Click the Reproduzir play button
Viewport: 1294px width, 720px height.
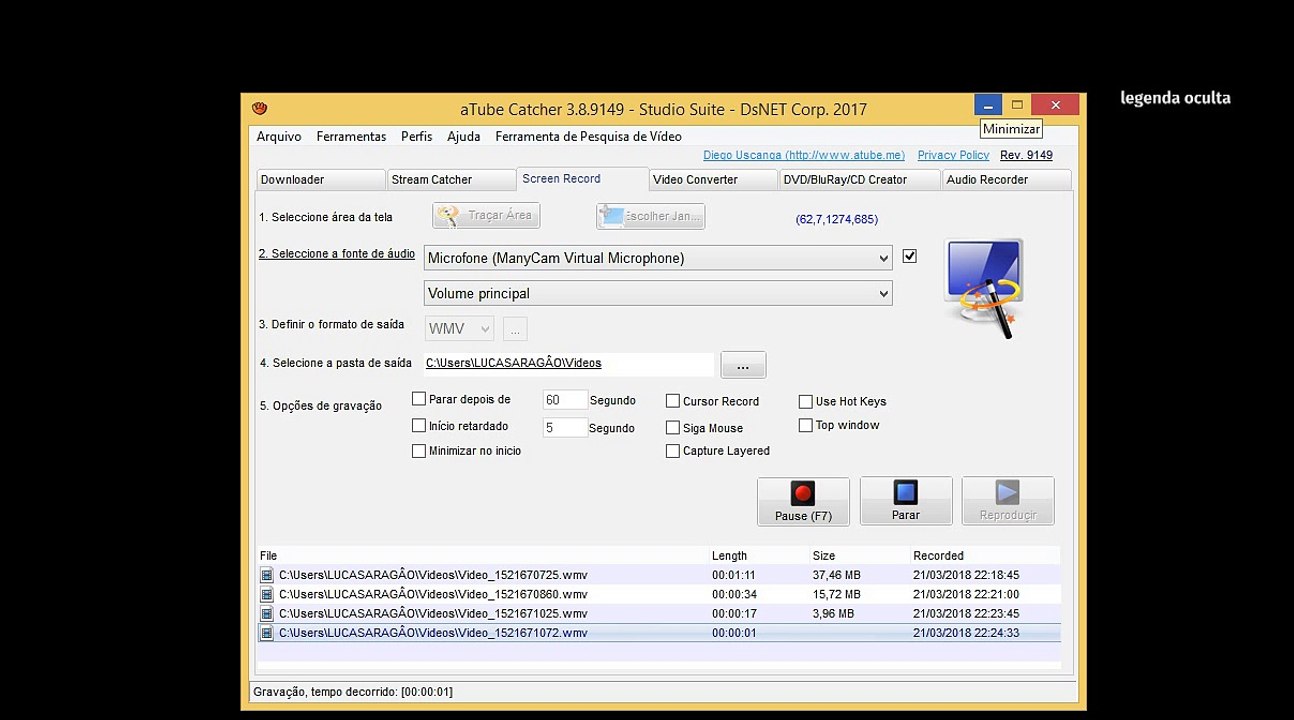pos(1008,501)
